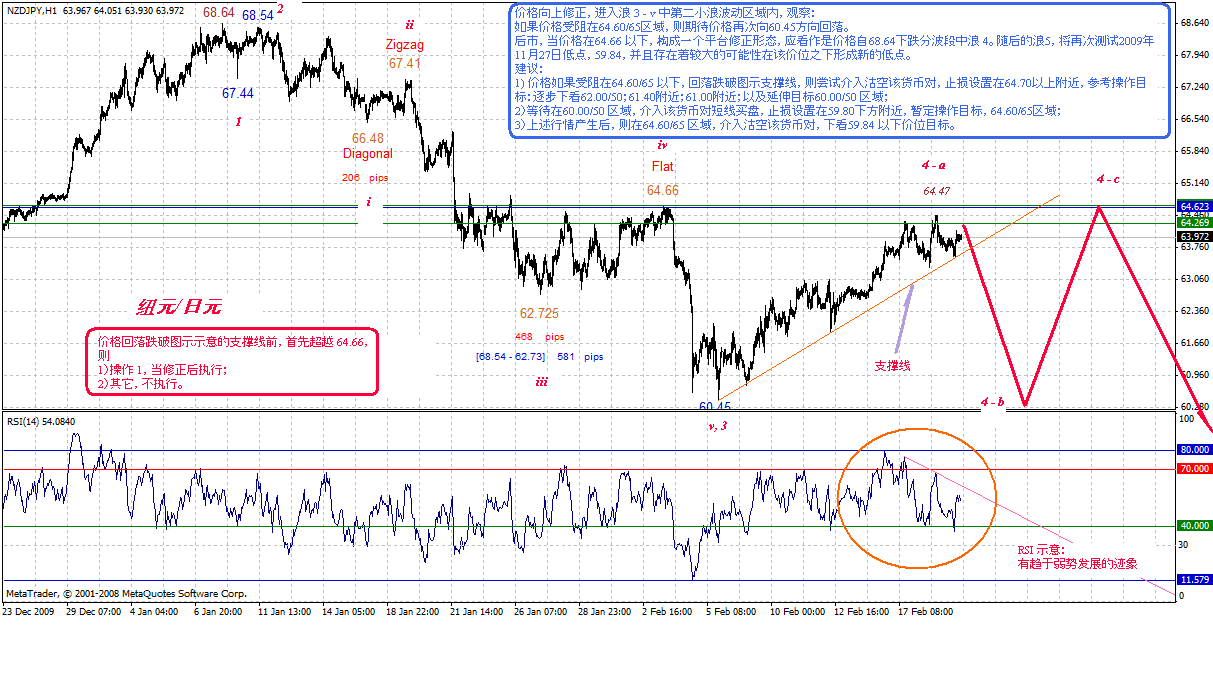Select the red '468 pips' label
This screenshot has width=1213, height=690.
click(540, 337)
